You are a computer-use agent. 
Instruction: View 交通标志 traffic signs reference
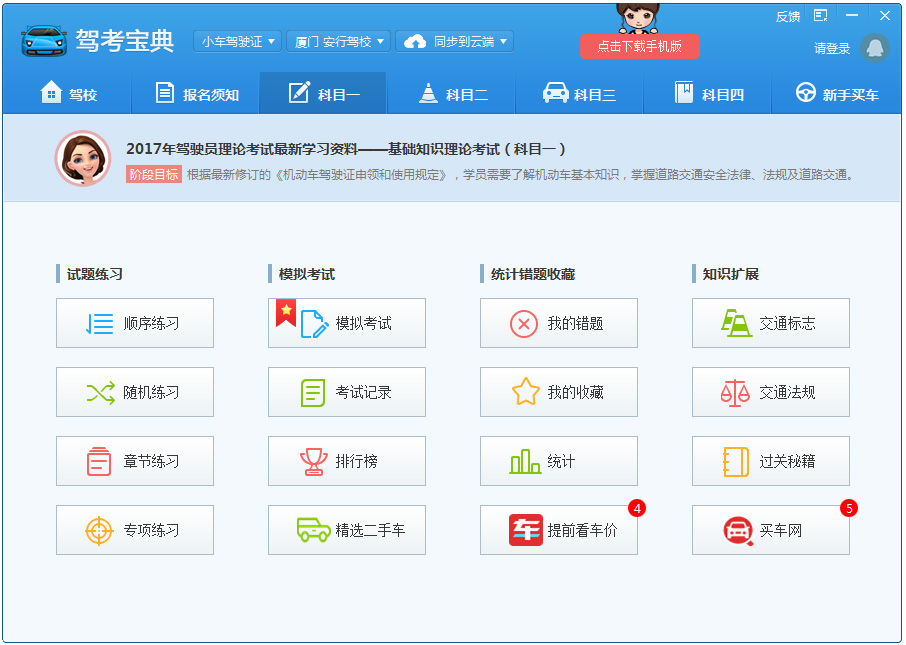770,322
